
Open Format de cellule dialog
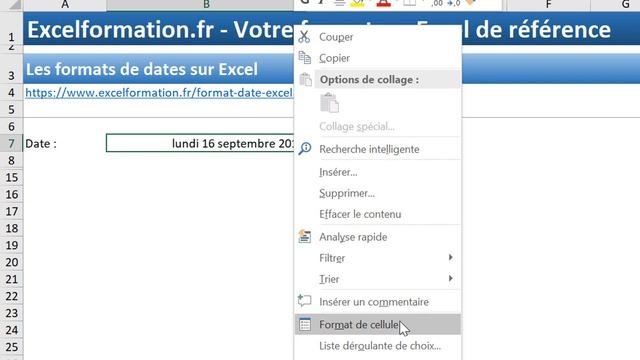coord(378,324)
